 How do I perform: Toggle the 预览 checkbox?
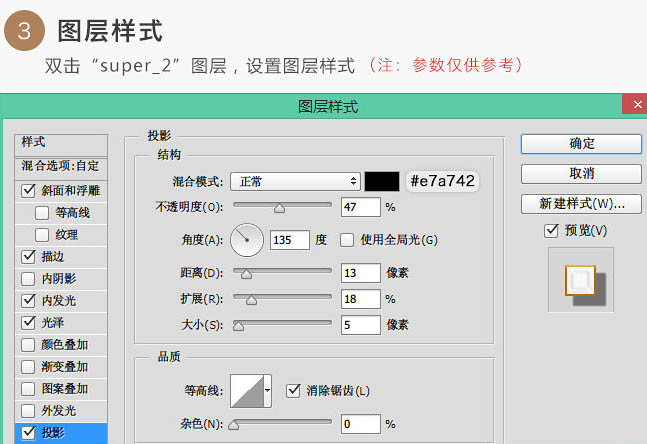tap(551, 230)
